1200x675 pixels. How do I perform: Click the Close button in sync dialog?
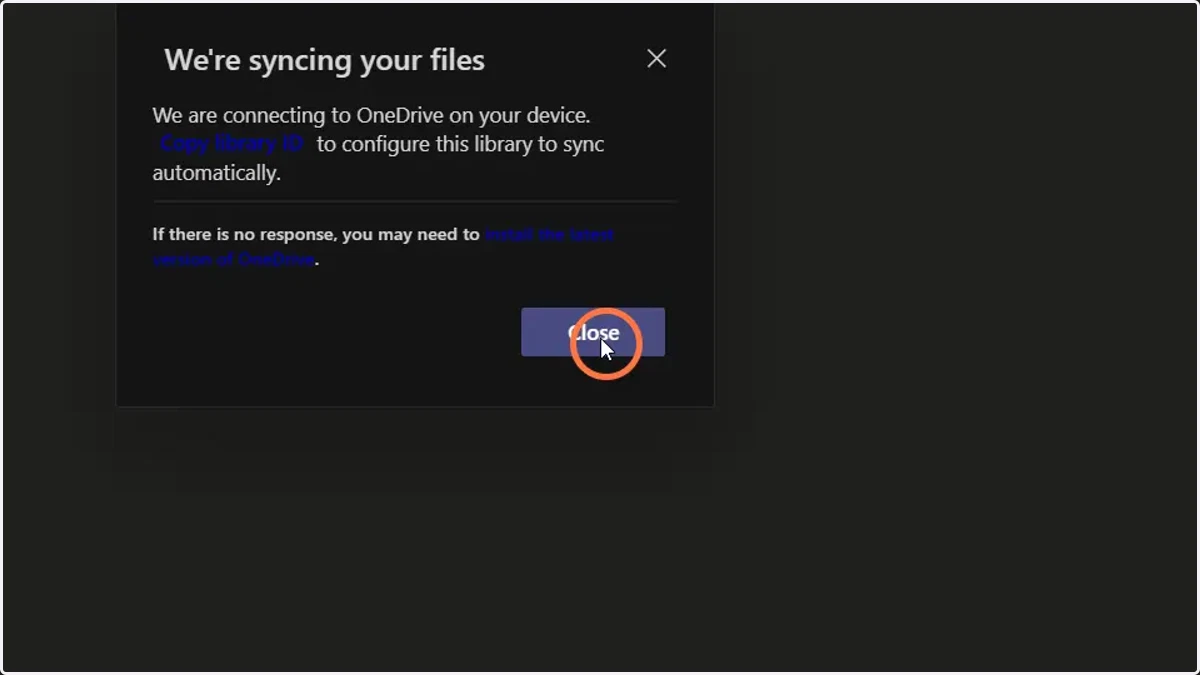(593, 332)
